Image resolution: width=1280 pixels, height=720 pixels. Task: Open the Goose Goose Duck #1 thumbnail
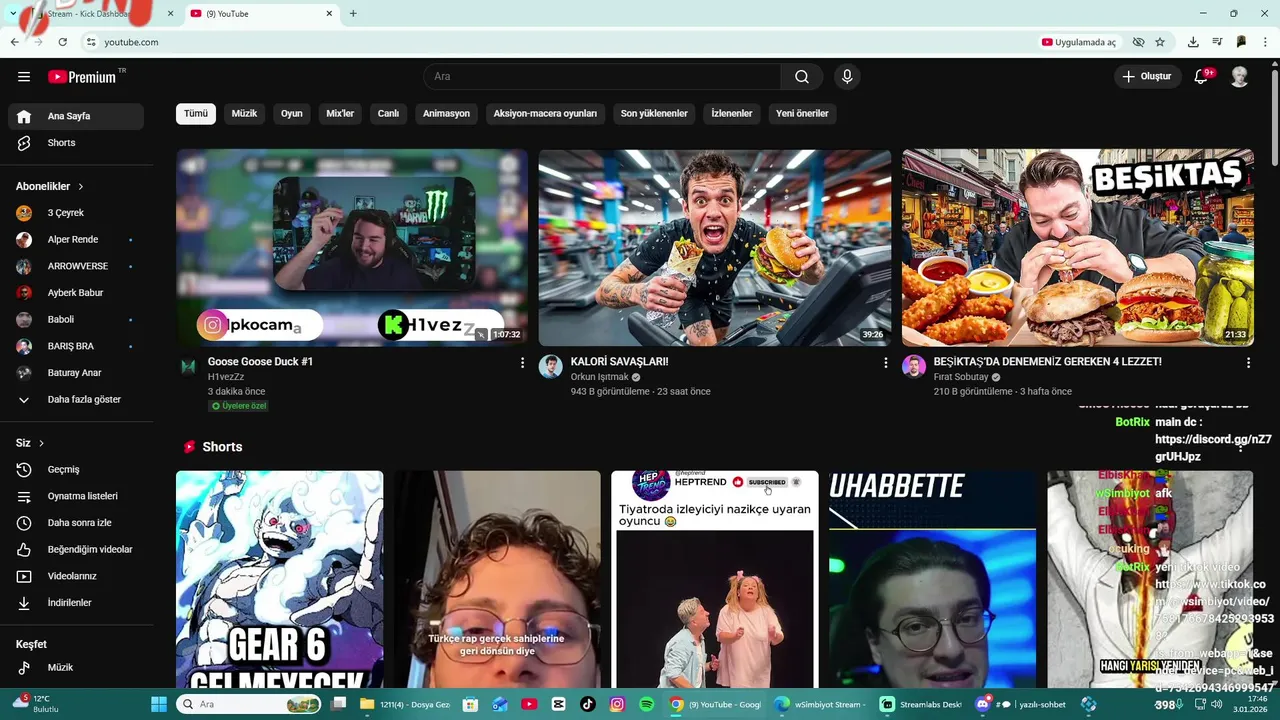(352, 248)
